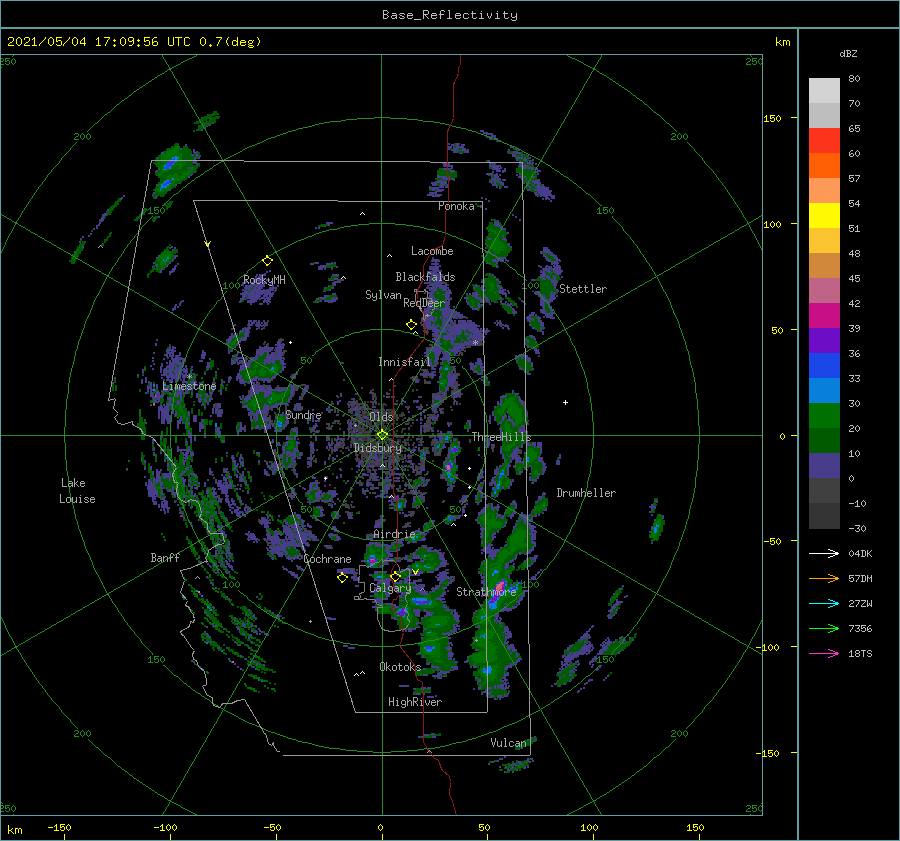Click the Olds city label
This screenshot has width=900, height=841.
click(x=381, y=417)
